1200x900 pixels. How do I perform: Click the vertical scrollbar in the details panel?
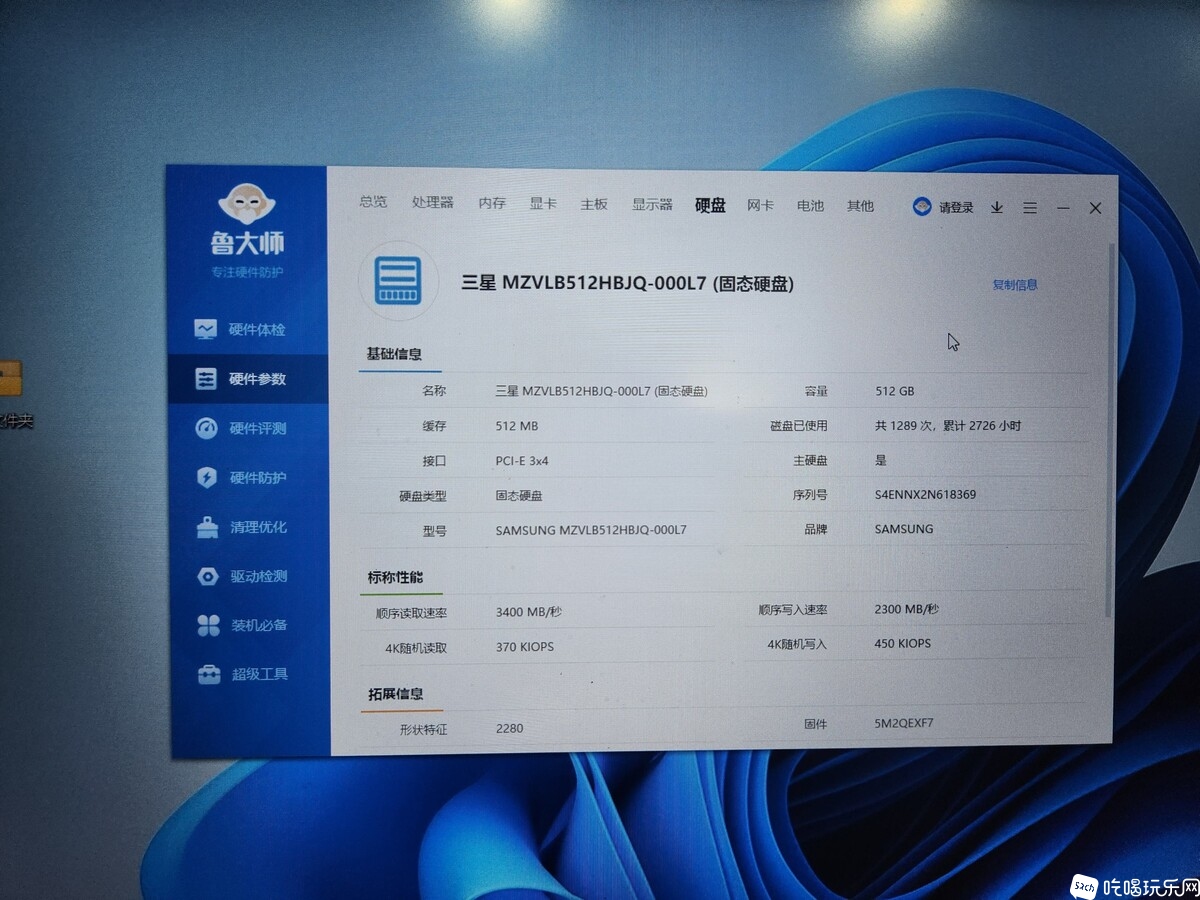point(1108,430)
